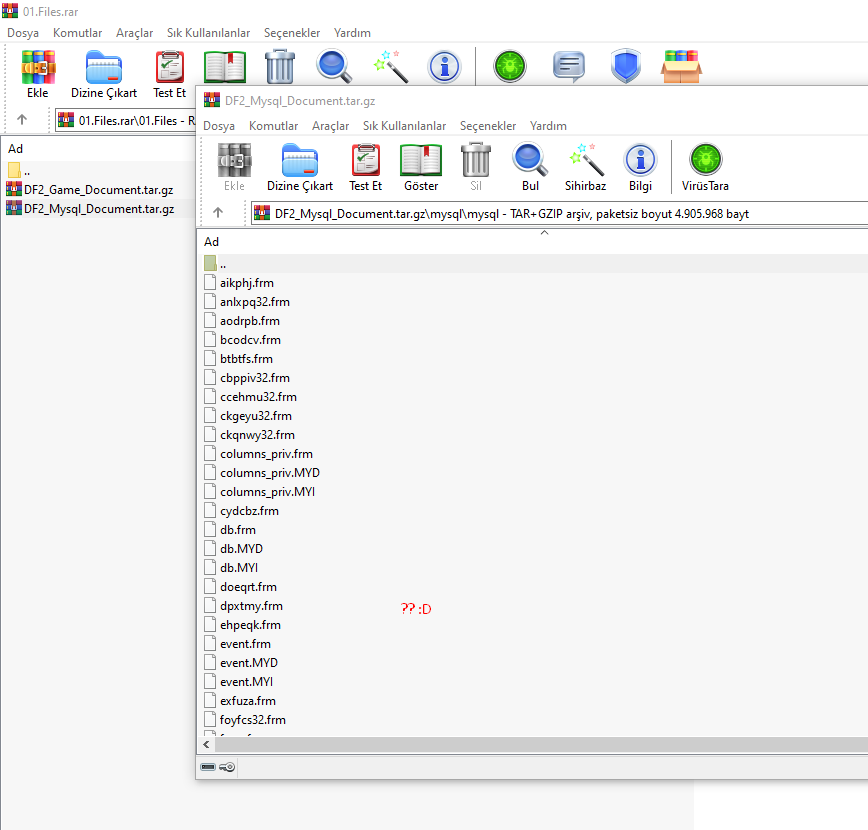Viewport: 868px width, 830px height.
Task: Select ckqnwy32.frm file
Action: (249, 435)
